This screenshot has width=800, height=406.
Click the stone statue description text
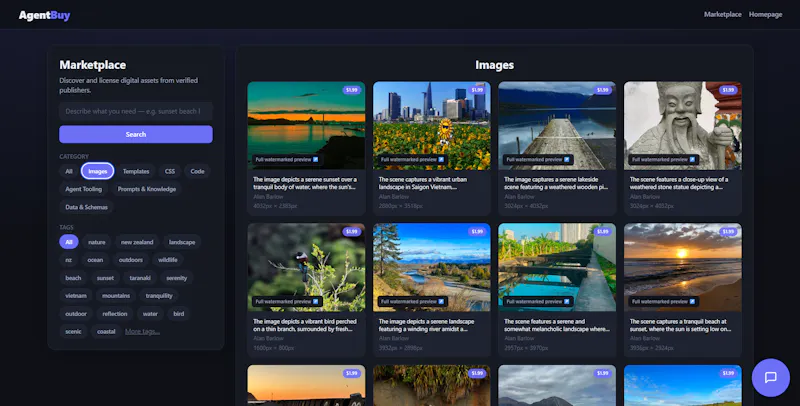click(679, 183)
